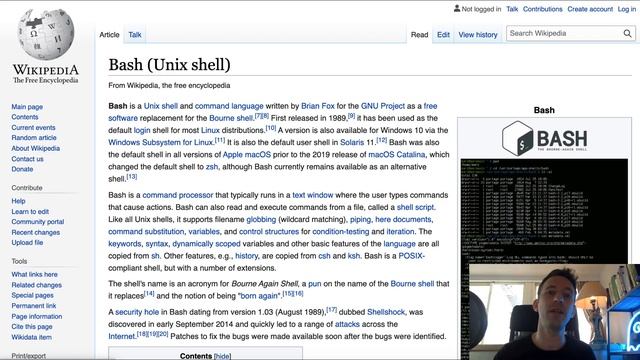640x360 pixels.
Task: Follow the GNU Project link
Action: click(x=383, y=106)
